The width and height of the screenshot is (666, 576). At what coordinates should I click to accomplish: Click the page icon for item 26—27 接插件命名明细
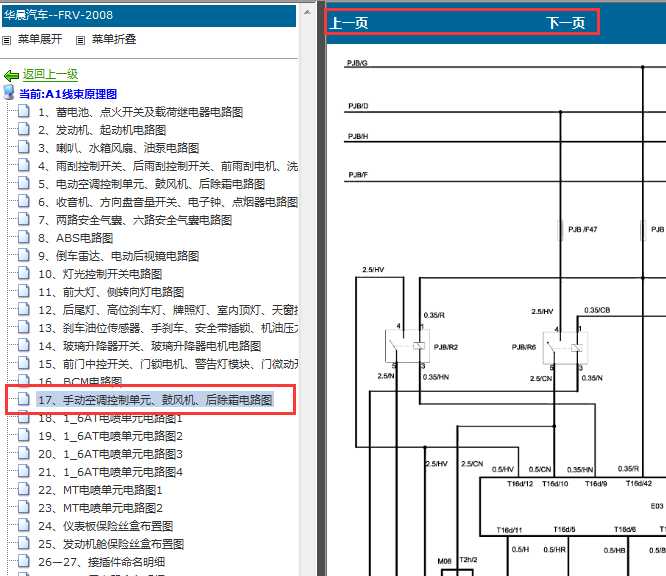click(24, 561)
